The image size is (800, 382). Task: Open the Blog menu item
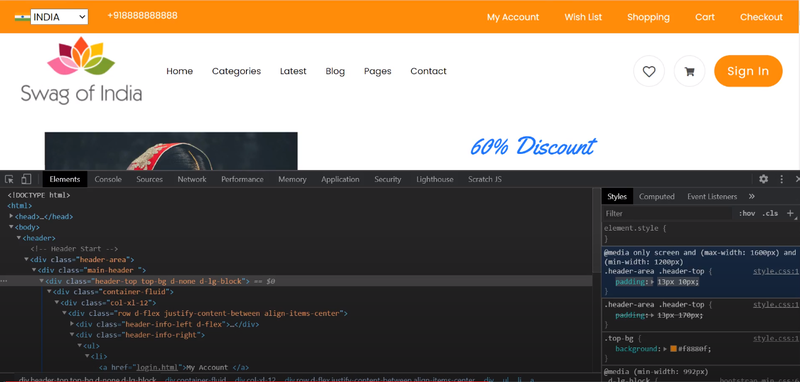point(335,71)
